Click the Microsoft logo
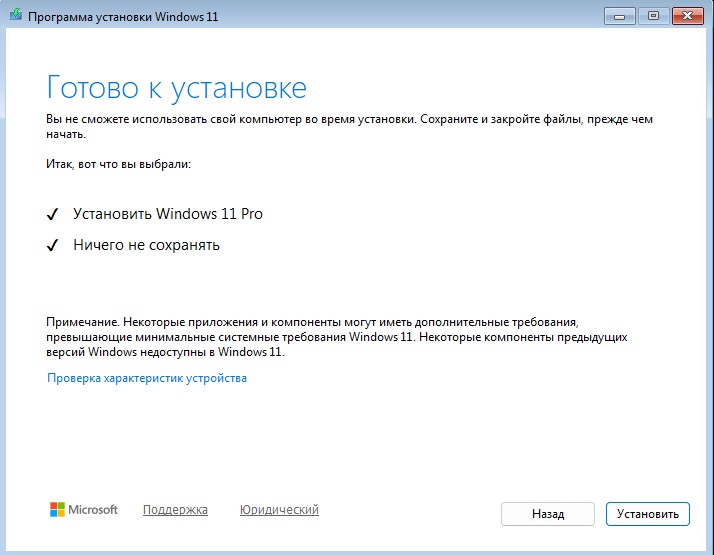Viewport: 714px width, 555px height. [83, 509]
